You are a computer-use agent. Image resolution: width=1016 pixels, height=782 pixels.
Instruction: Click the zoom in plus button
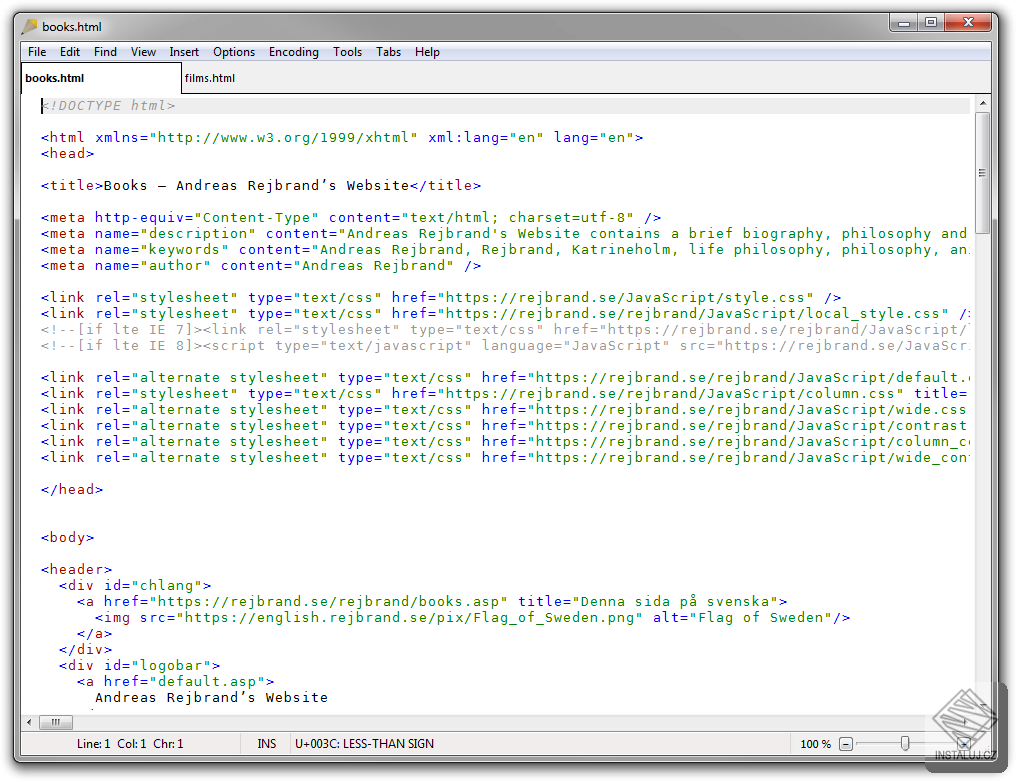(x=965, y=744)
